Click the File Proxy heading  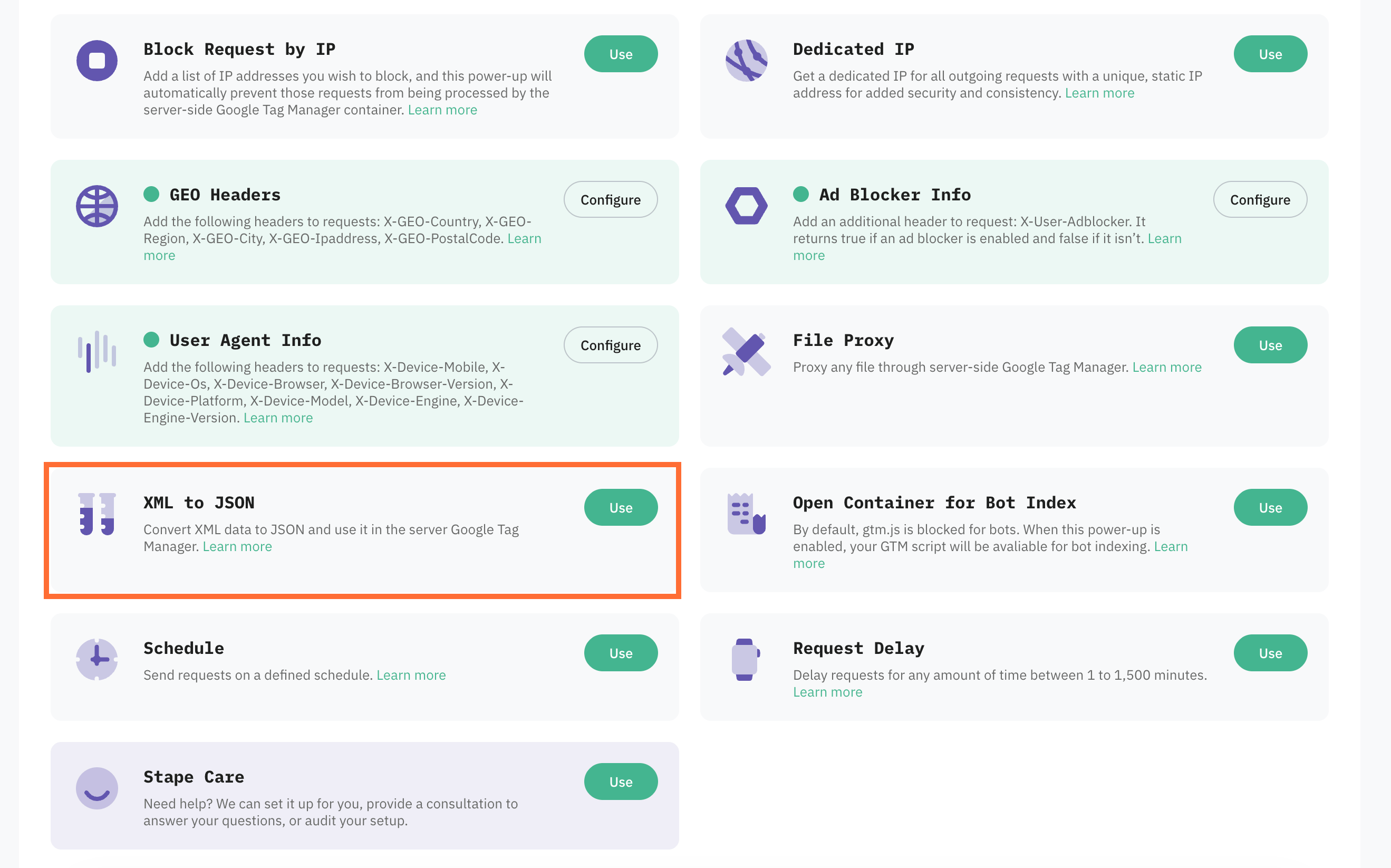point(843,340)
